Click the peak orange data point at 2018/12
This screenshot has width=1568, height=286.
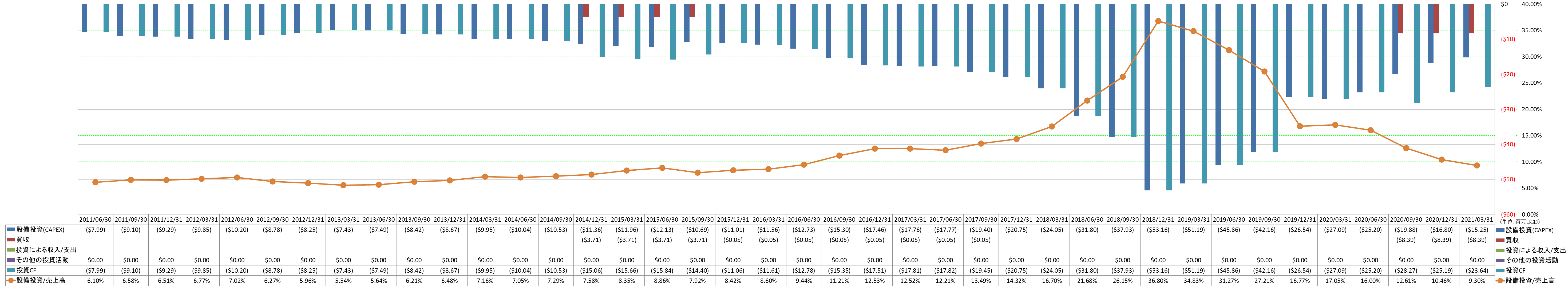pos(1158,21)
